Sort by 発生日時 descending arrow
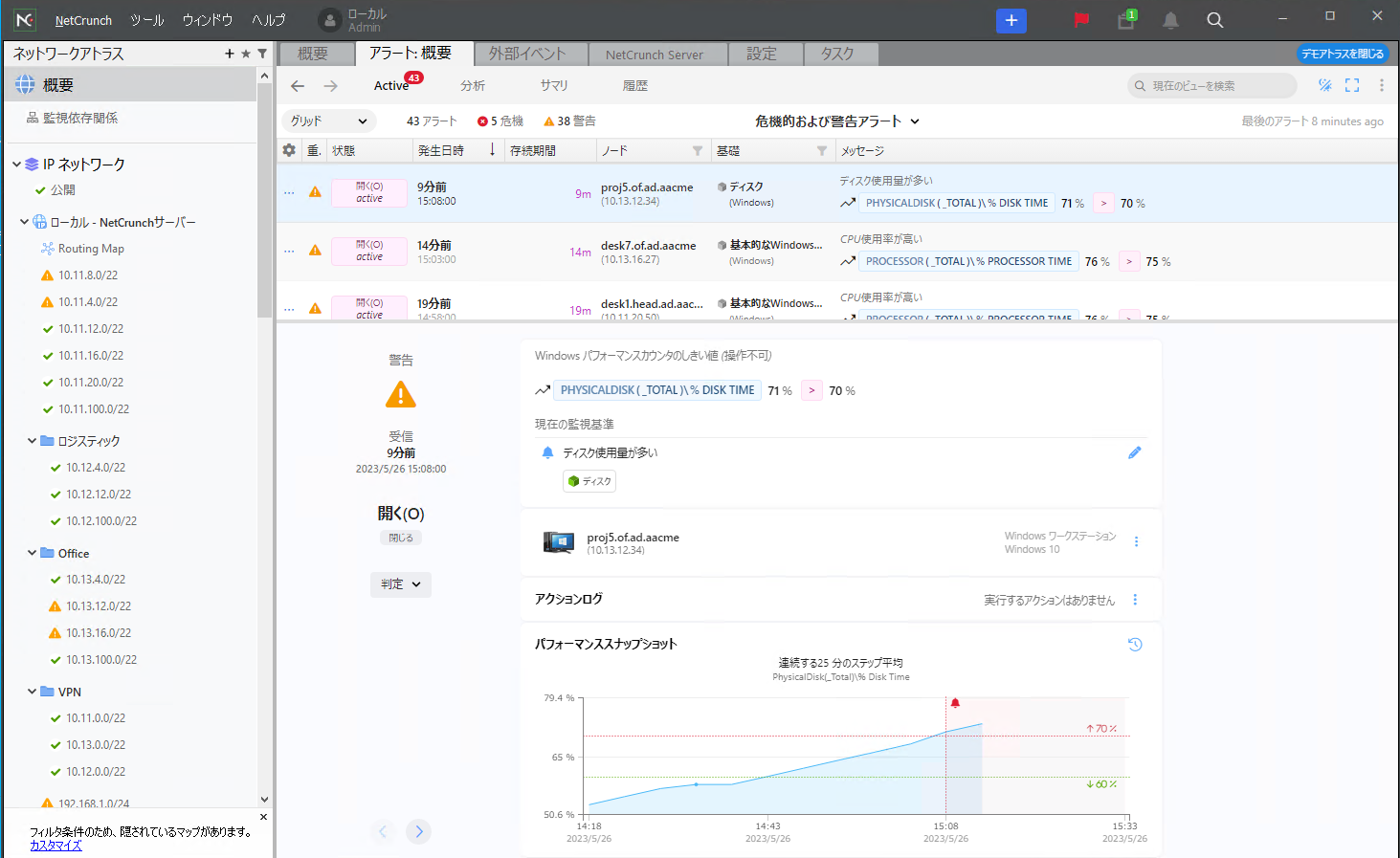 point(493,149)
